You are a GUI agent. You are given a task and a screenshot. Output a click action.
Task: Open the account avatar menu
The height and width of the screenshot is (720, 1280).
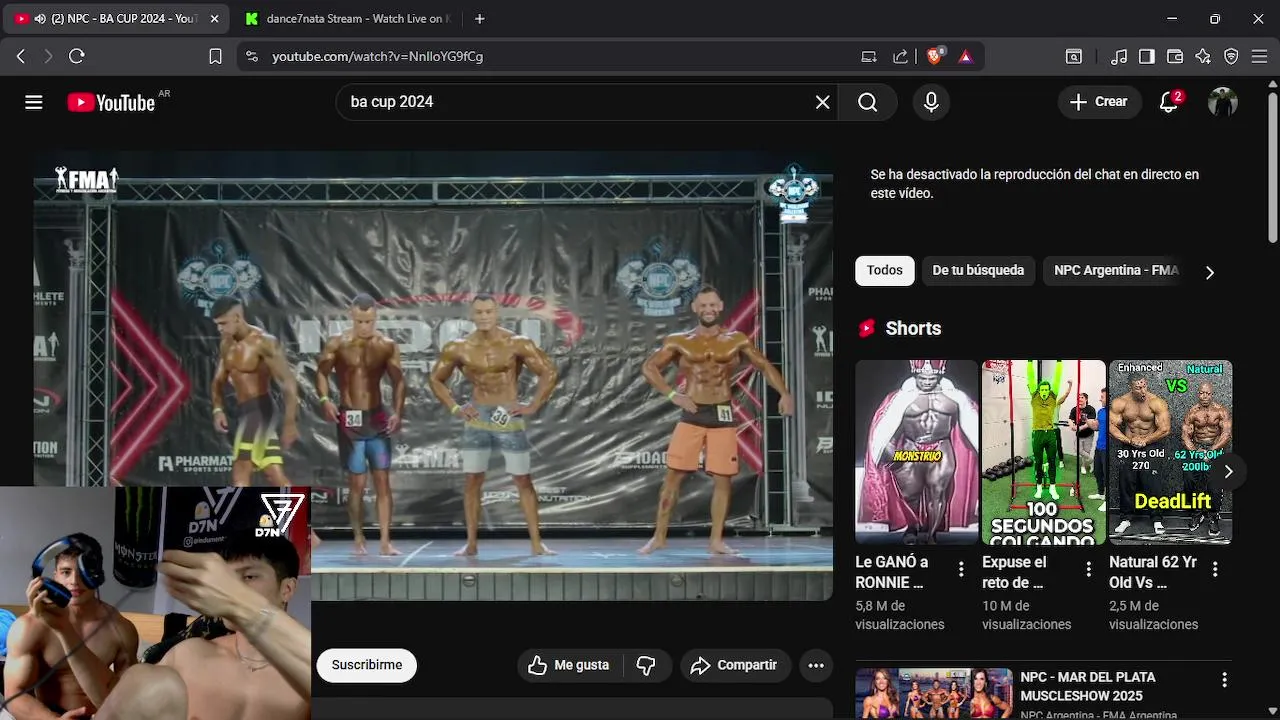coord(1222,102)
